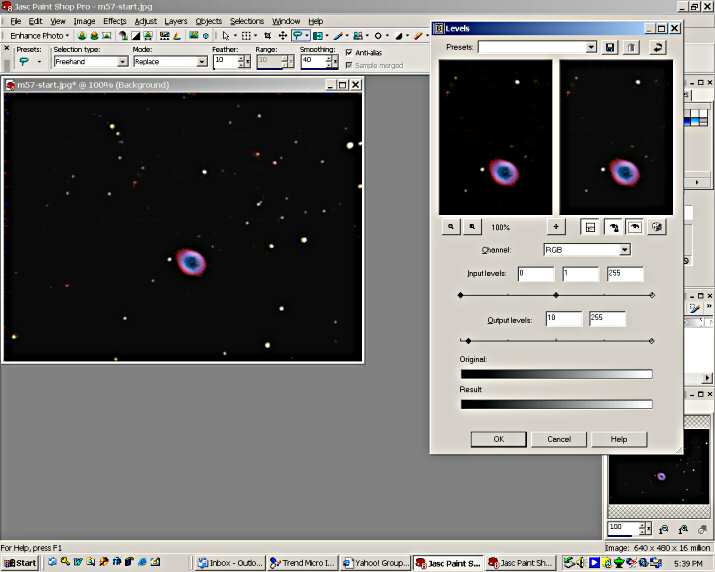715x572 pixels.
Task: Select the Move tool in the toolbar
Action: 283,35
